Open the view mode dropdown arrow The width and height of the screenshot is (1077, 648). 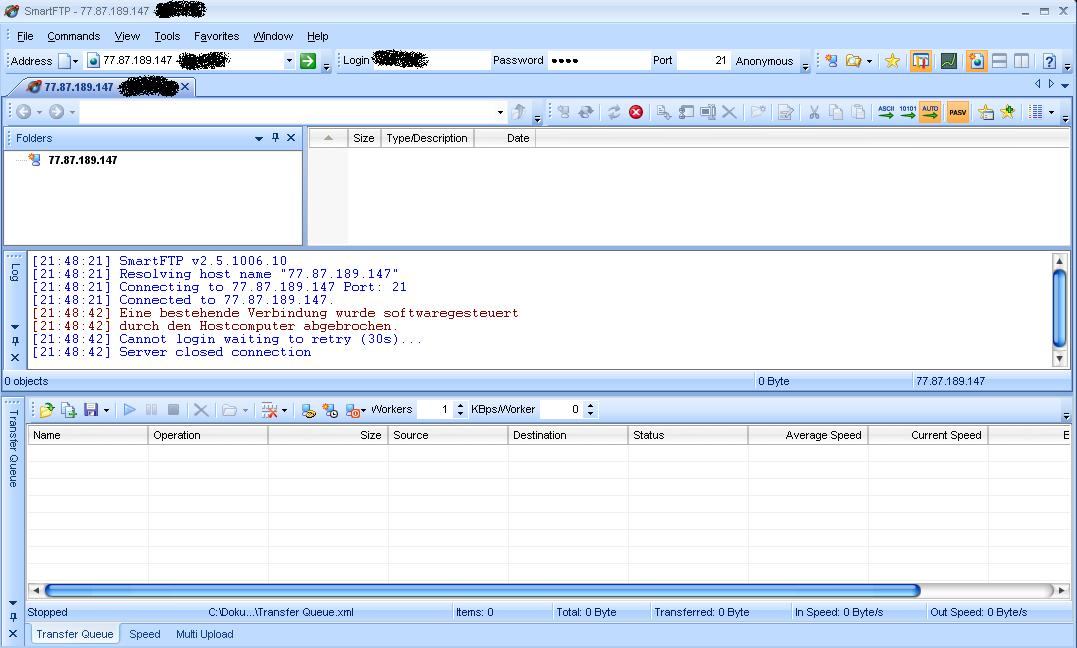tap(1051, 112)
